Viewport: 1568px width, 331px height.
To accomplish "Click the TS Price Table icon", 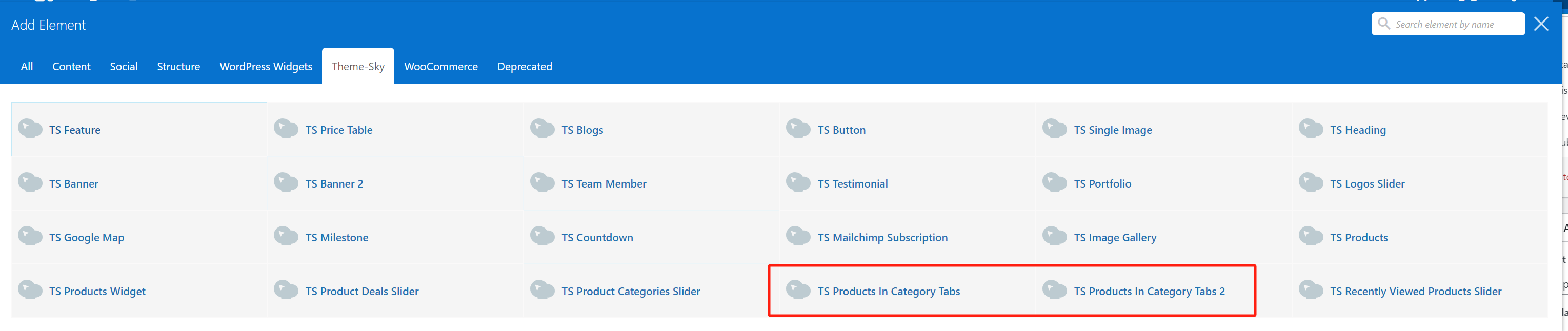I will pyautogui.click(x=286, y=129).
